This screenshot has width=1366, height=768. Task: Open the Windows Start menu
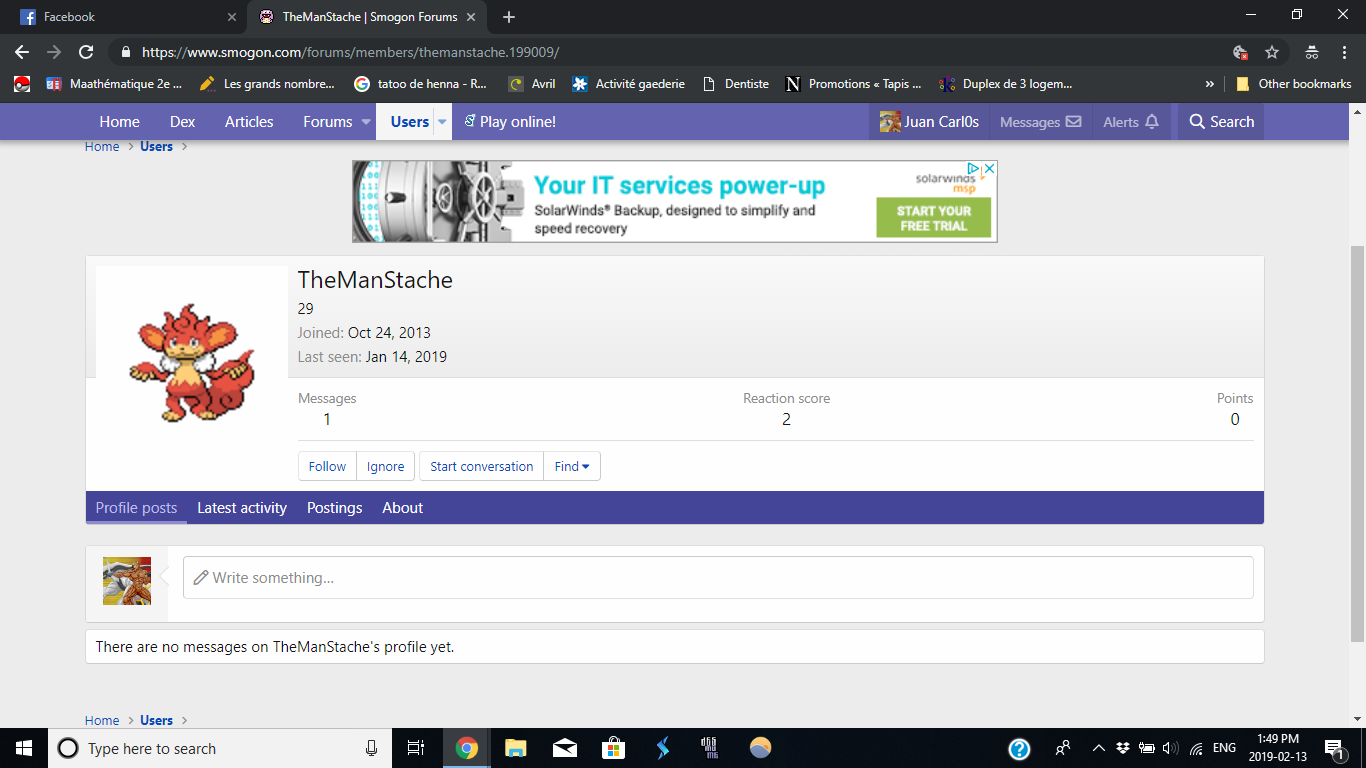24,748
